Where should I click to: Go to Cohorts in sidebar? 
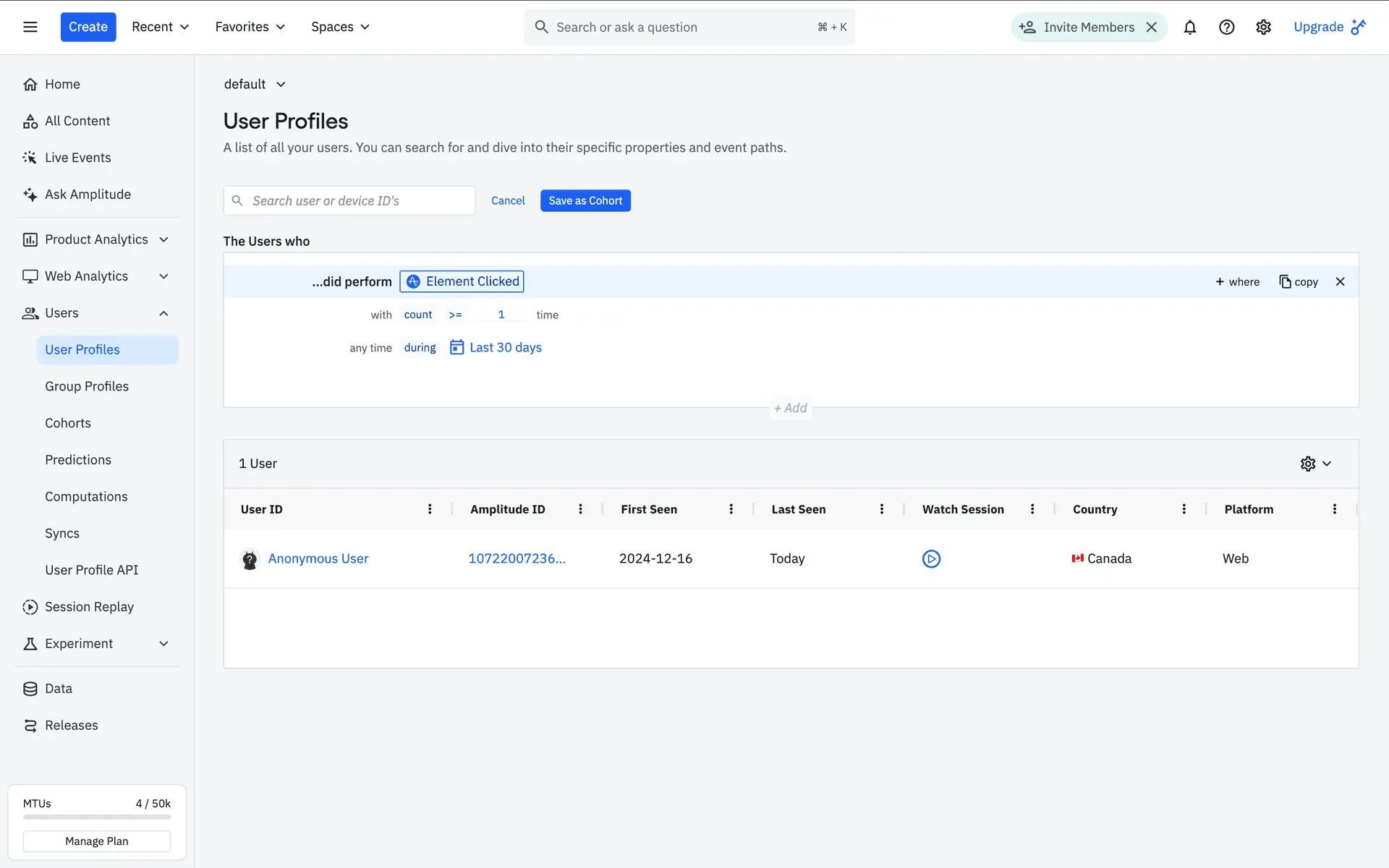click(68, 423)
